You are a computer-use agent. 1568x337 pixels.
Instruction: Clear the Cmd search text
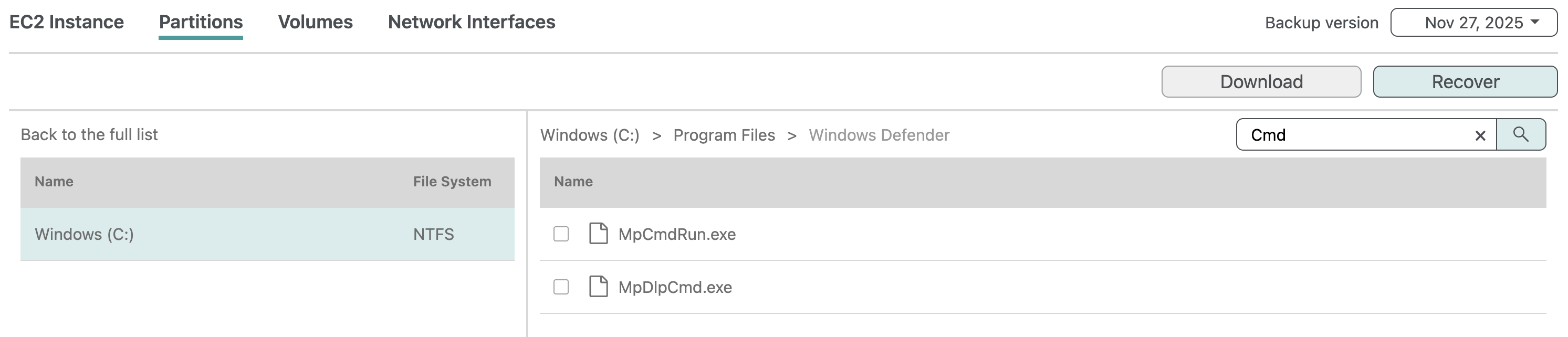click(1480, 135)
